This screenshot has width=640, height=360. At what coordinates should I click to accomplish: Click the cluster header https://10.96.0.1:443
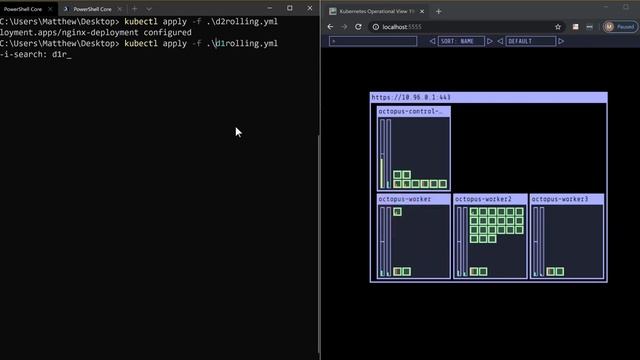pos(489,97)
